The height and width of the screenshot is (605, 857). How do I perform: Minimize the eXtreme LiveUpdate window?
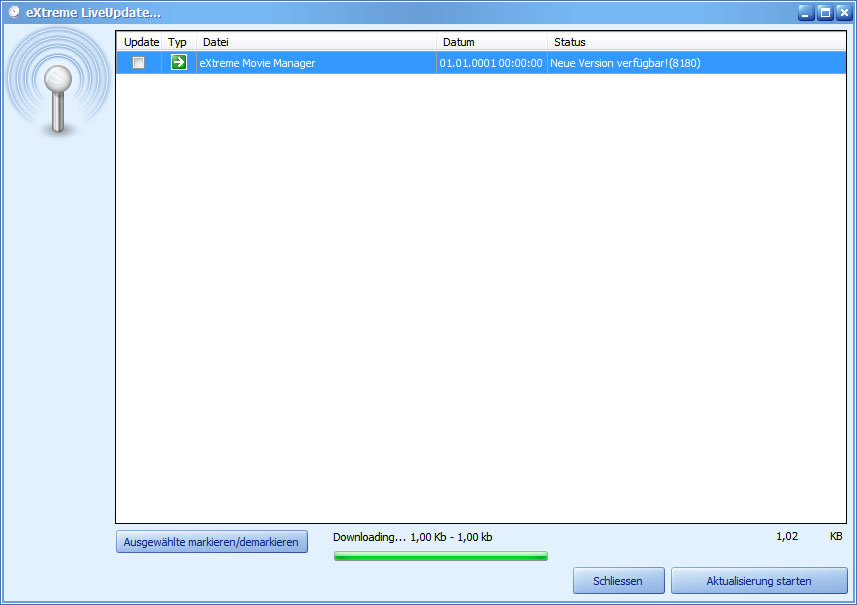click(806, 13)
